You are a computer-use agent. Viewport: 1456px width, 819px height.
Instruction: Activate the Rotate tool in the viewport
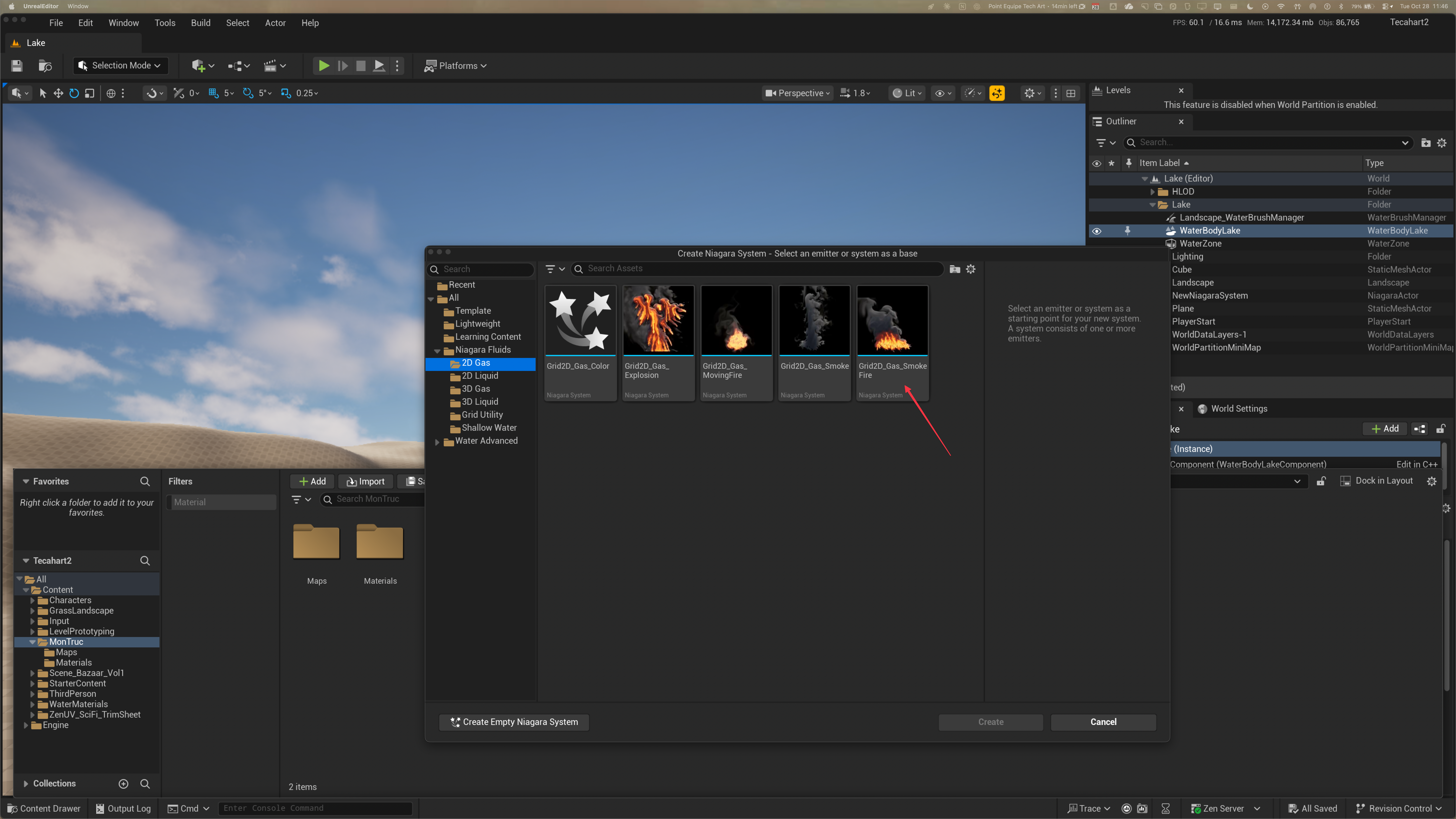pyautogui.click(x=74, y=93)
